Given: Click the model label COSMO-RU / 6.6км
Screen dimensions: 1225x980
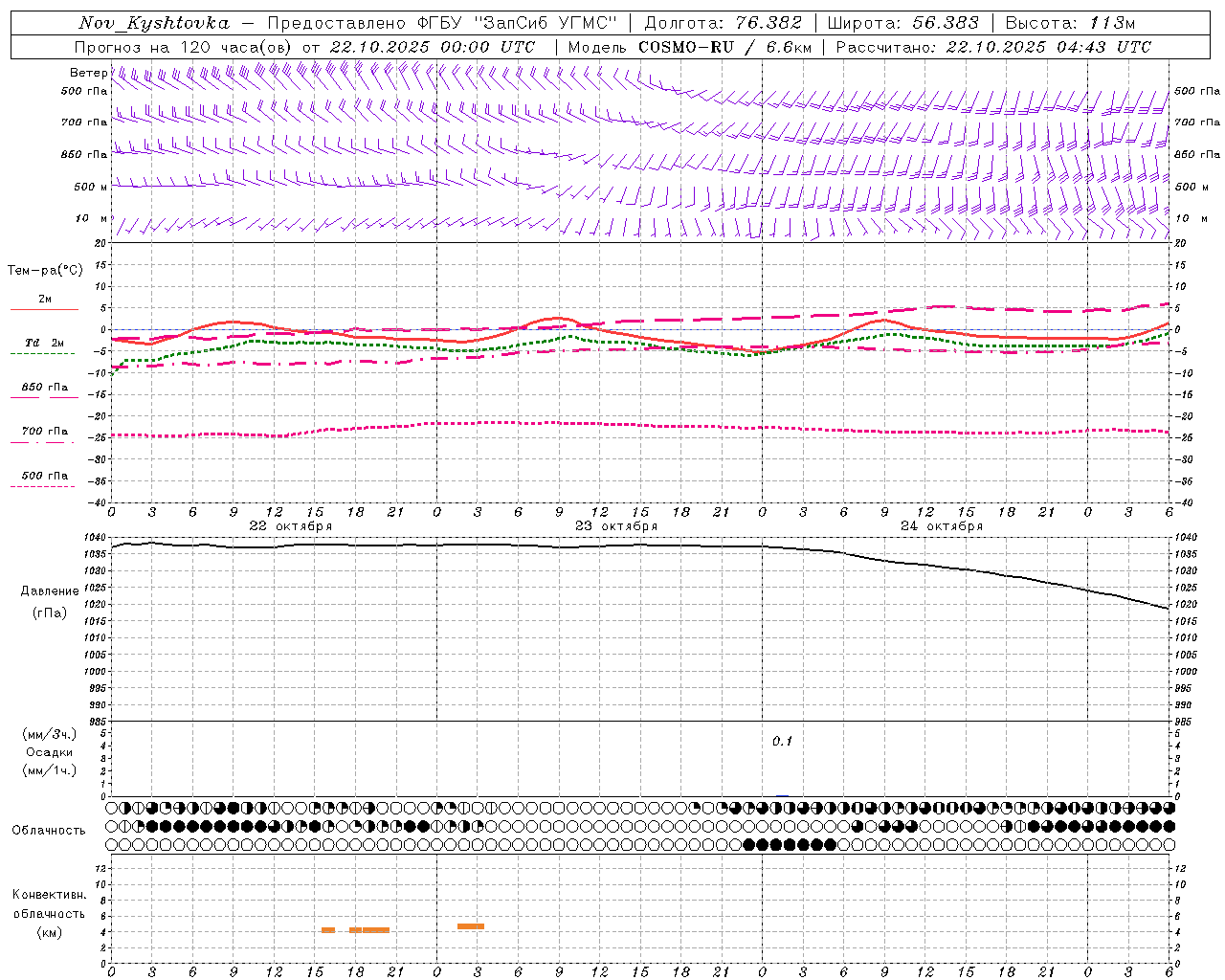Looking at the screenshot, I should pos(725,47).
